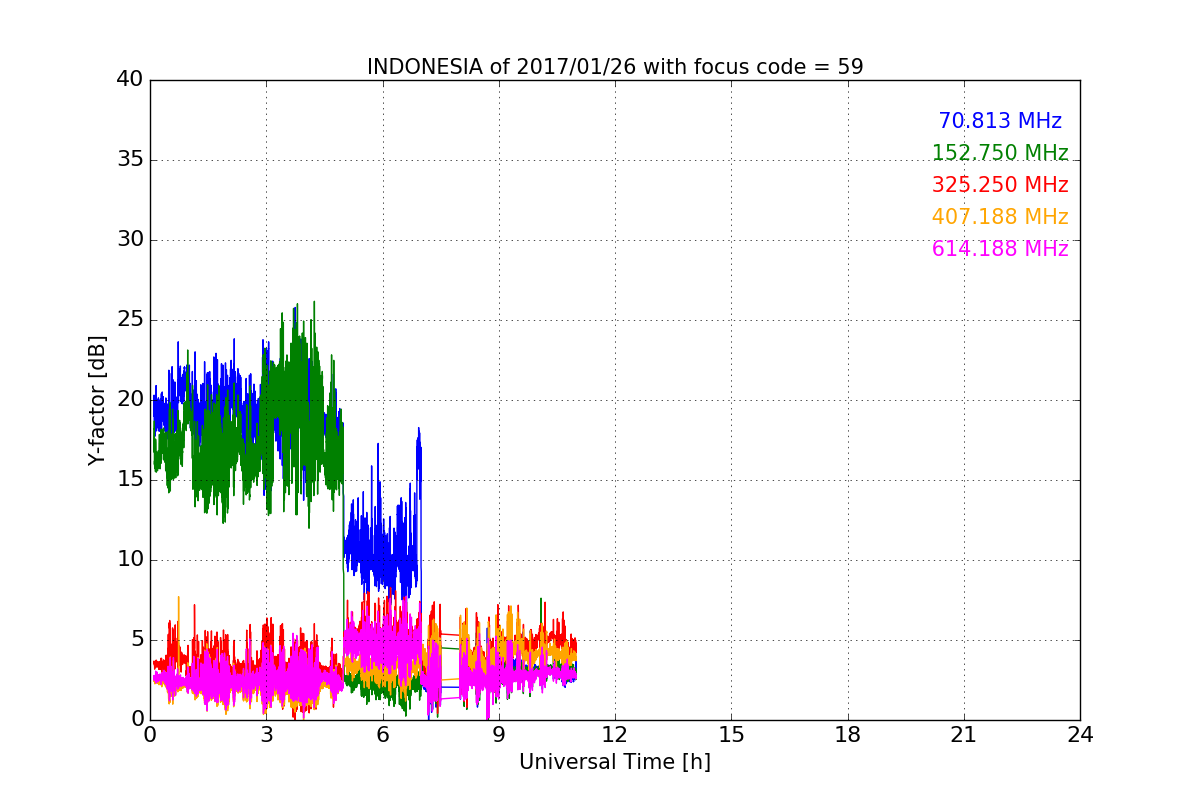This screenshot has width=1200, height=800.
Task: Click x-axis tick value 21
Action: pyautogui.click(x=964, y=735)
